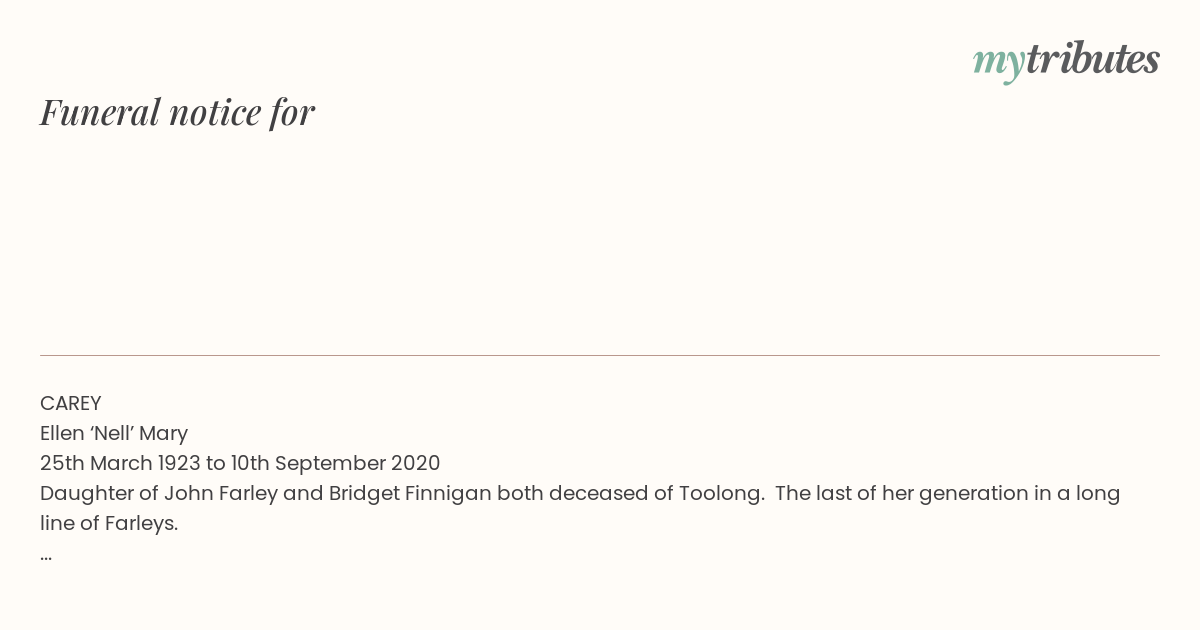The width and height of the screenshot is (1200, 630).
Task: Click the words "Daughter of" in the notice
Action: click(98, 493)
